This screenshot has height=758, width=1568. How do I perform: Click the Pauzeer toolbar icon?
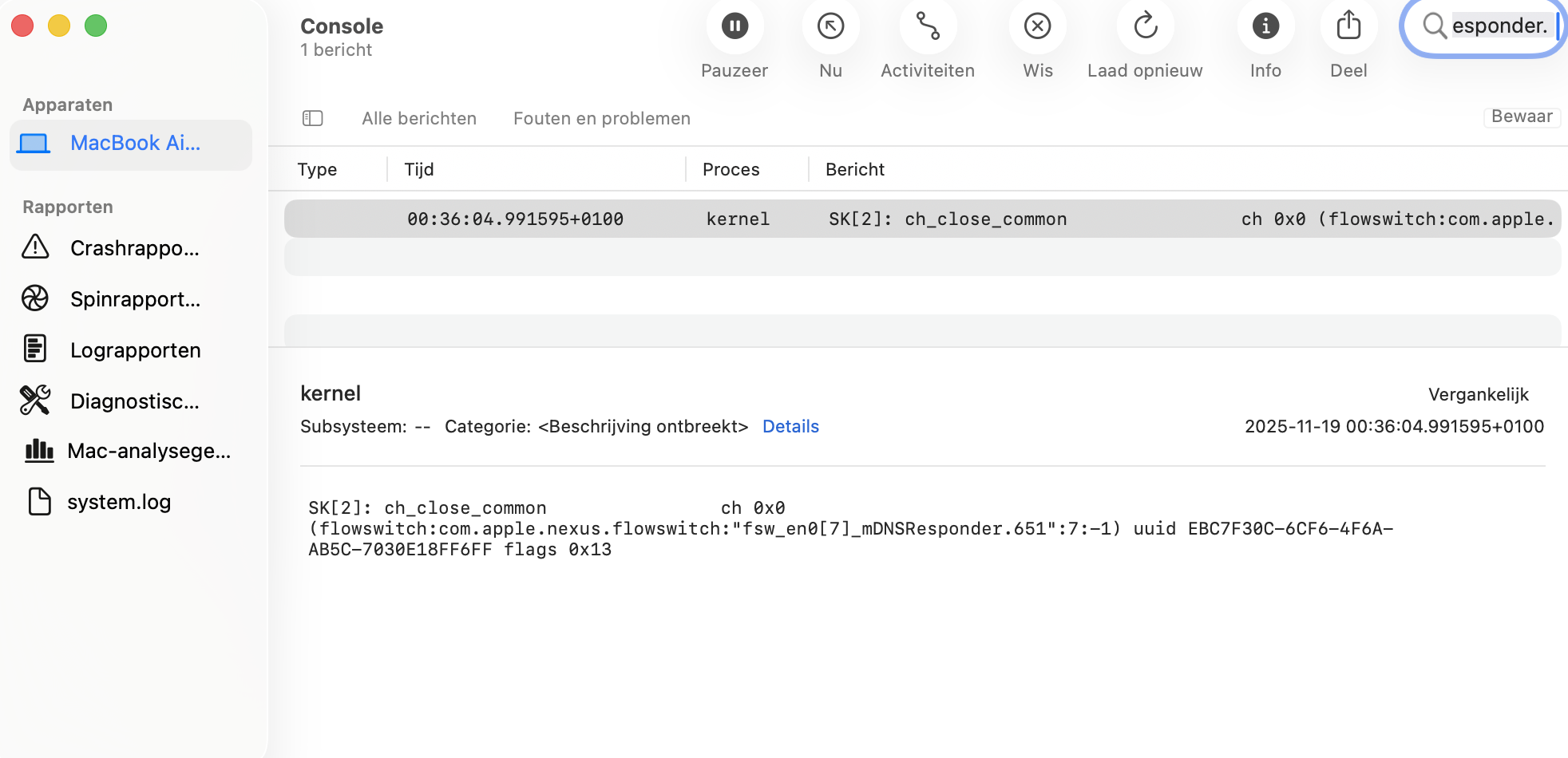coord(734,26)
